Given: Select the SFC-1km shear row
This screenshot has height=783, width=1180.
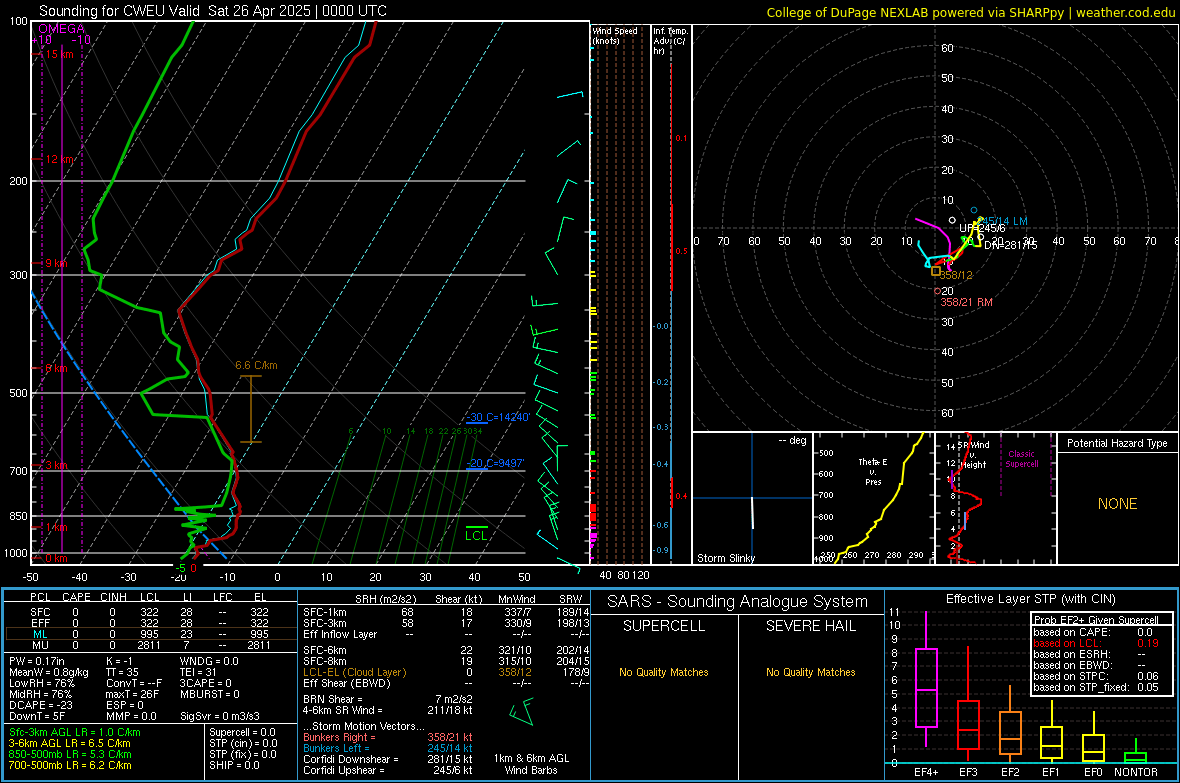Looking at the screenshot, I should click(x=444, y=612).
